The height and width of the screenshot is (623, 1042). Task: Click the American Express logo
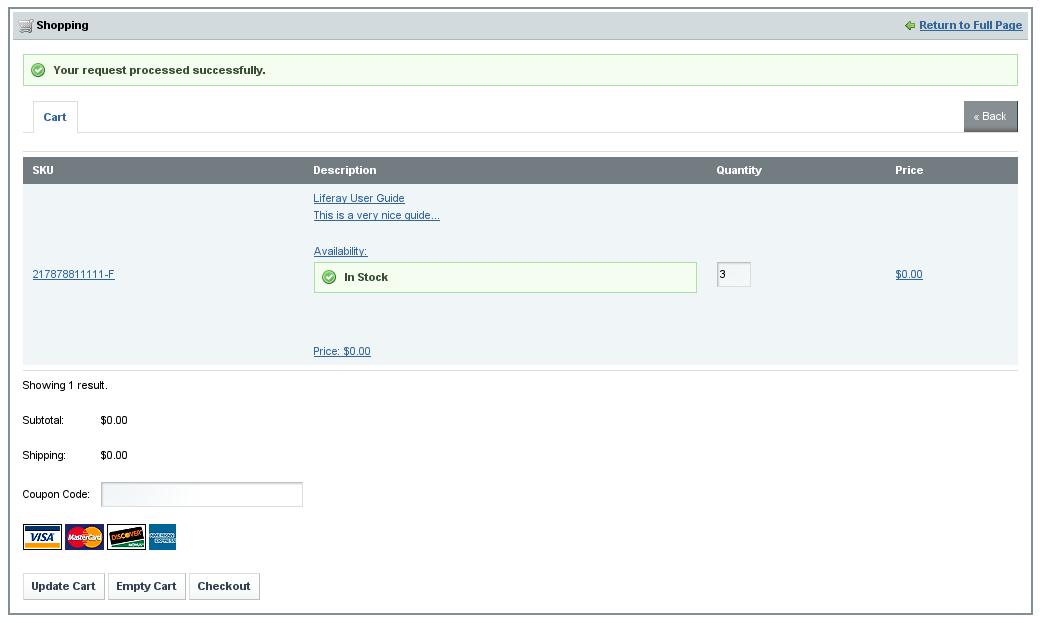click(x=162, y=537)
